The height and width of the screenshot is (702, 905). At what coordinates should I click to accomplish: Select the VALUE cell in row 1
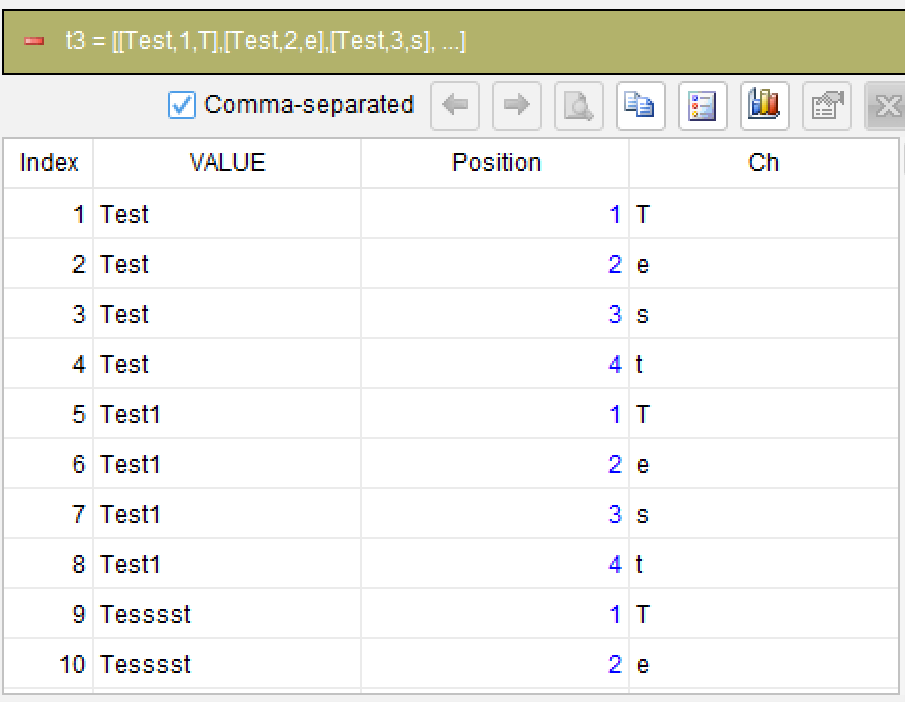tap(227, 214)
